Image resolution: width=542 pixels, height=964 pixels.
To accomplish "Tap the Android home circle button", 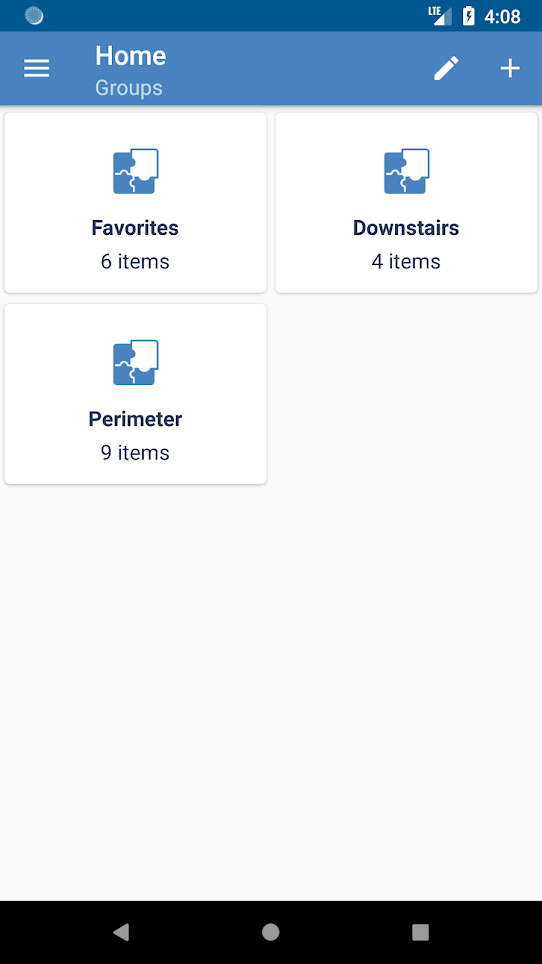I will click(x=270, y=932).
